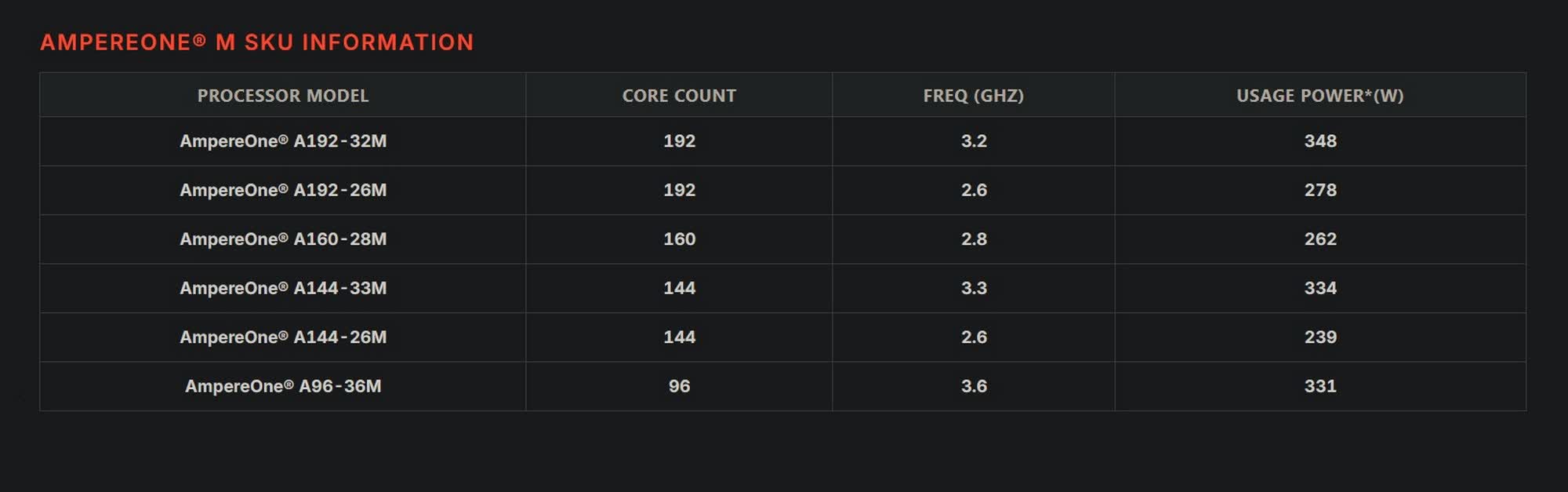Click the 96 core count value
Image resolution: width=1568 pixels, height=492 pixels.
[679, 386]
